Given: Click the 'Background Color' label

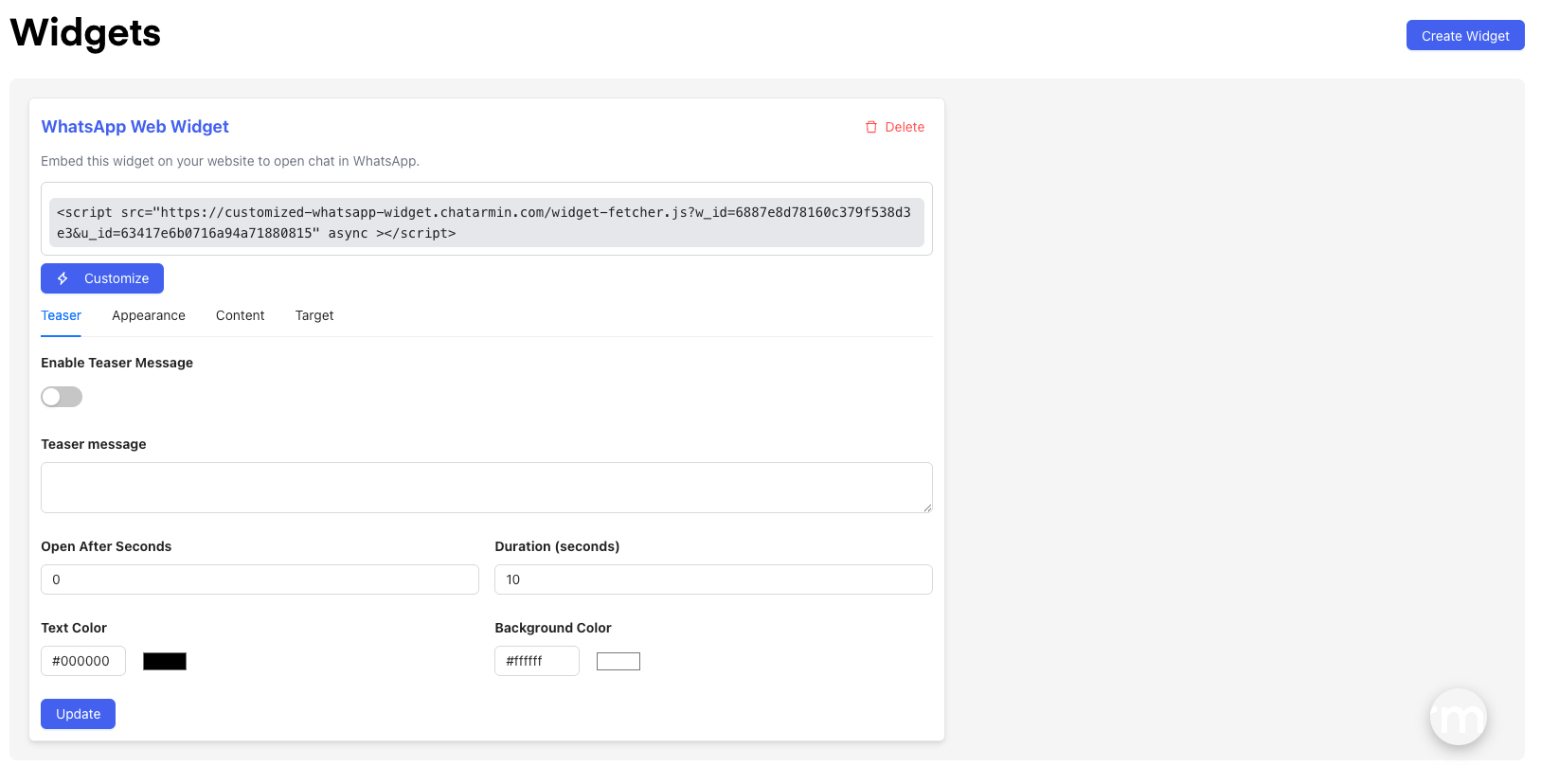Looking at the screenshot, I should click(x=553, y=628).
